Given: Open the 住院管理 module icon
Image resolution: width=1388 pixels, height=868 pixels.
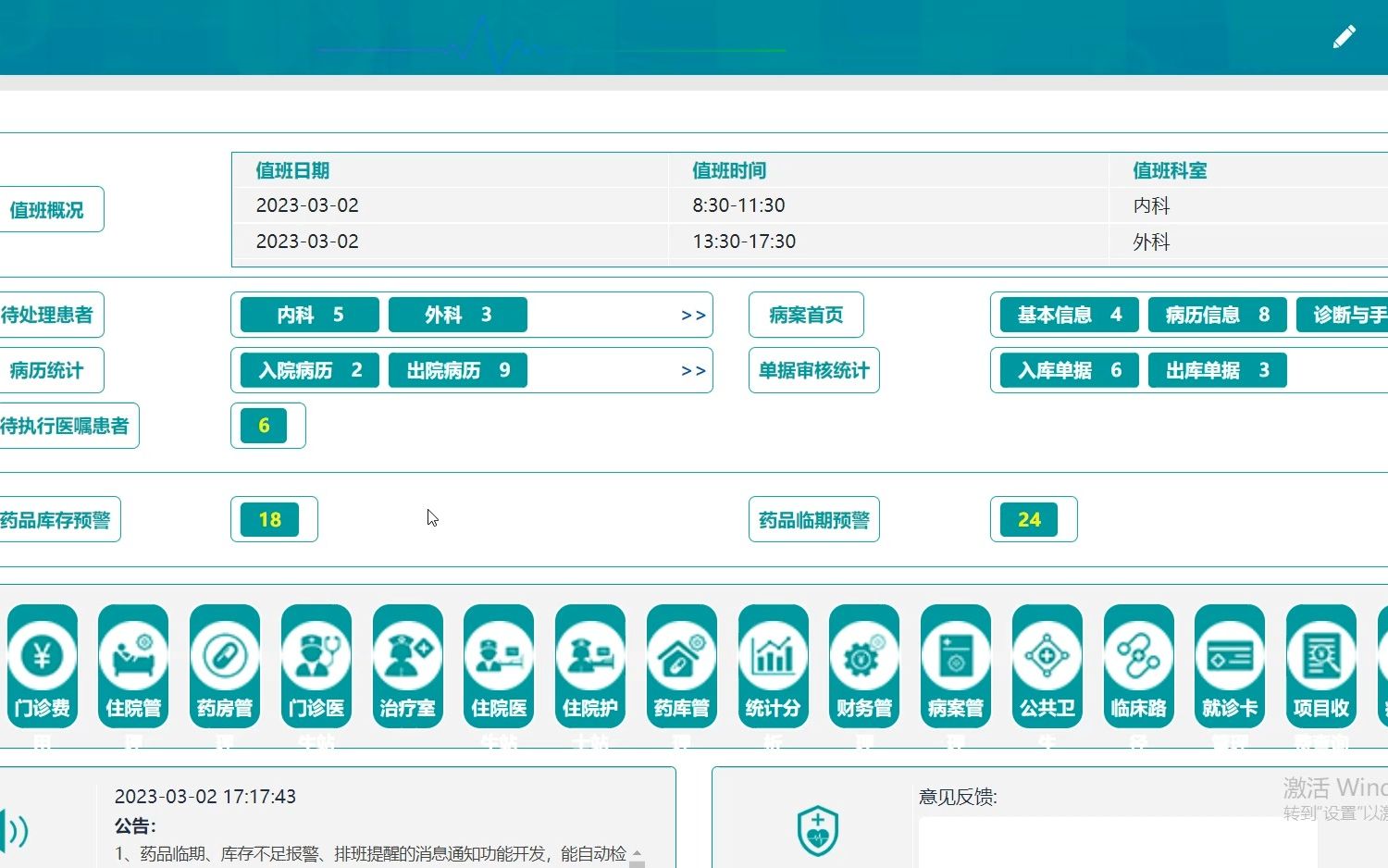Looking at the screenshot, I should [133, 664].
